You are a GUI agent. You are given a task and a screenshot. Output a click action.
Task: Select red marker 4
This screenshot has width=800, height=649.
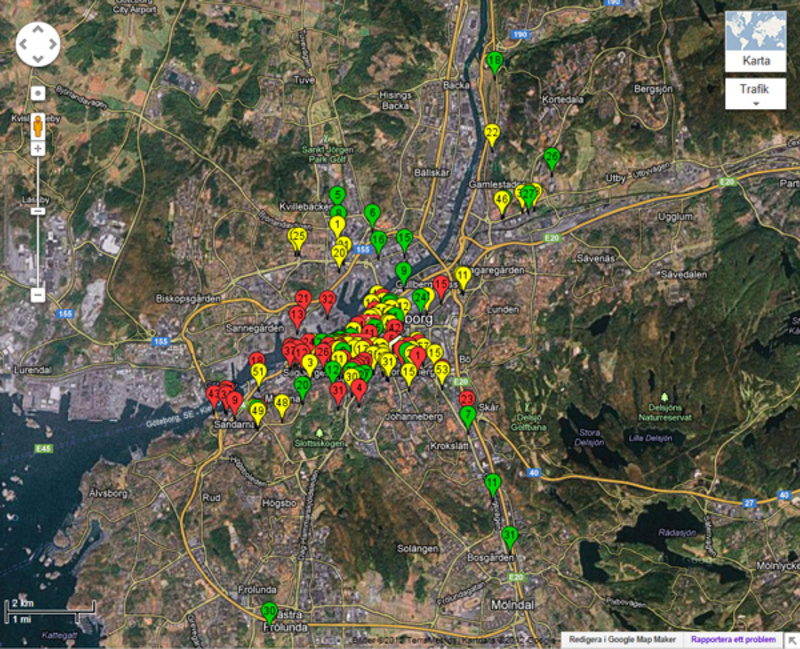tap(359, 389)
